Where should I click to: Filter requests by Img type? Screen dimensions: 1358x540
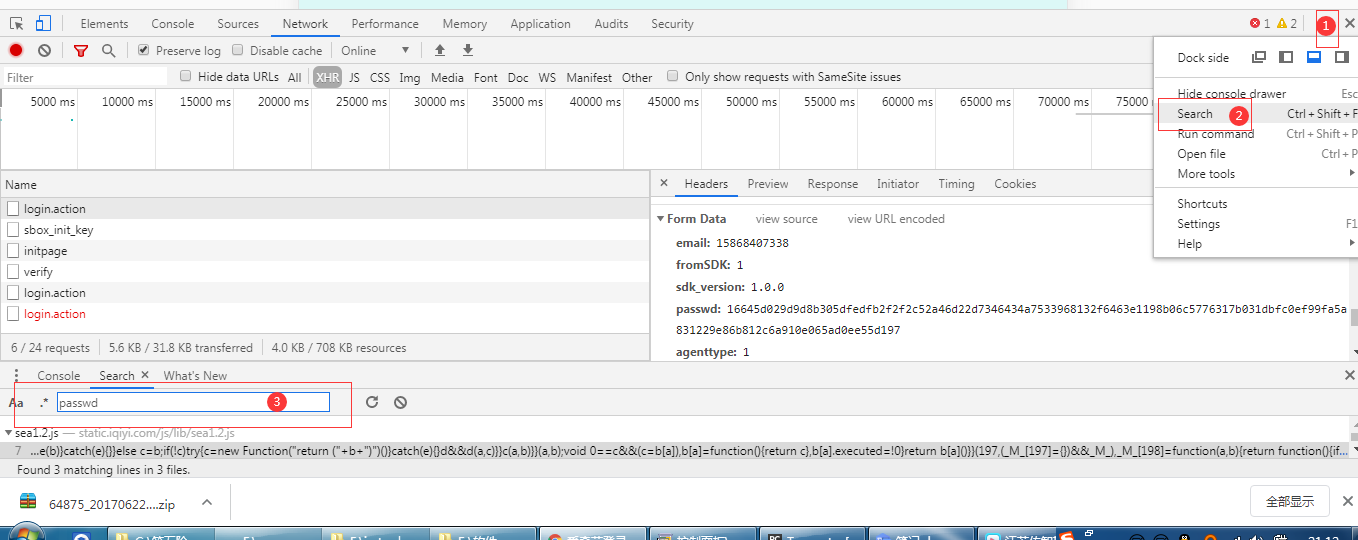tap(410, 77)
